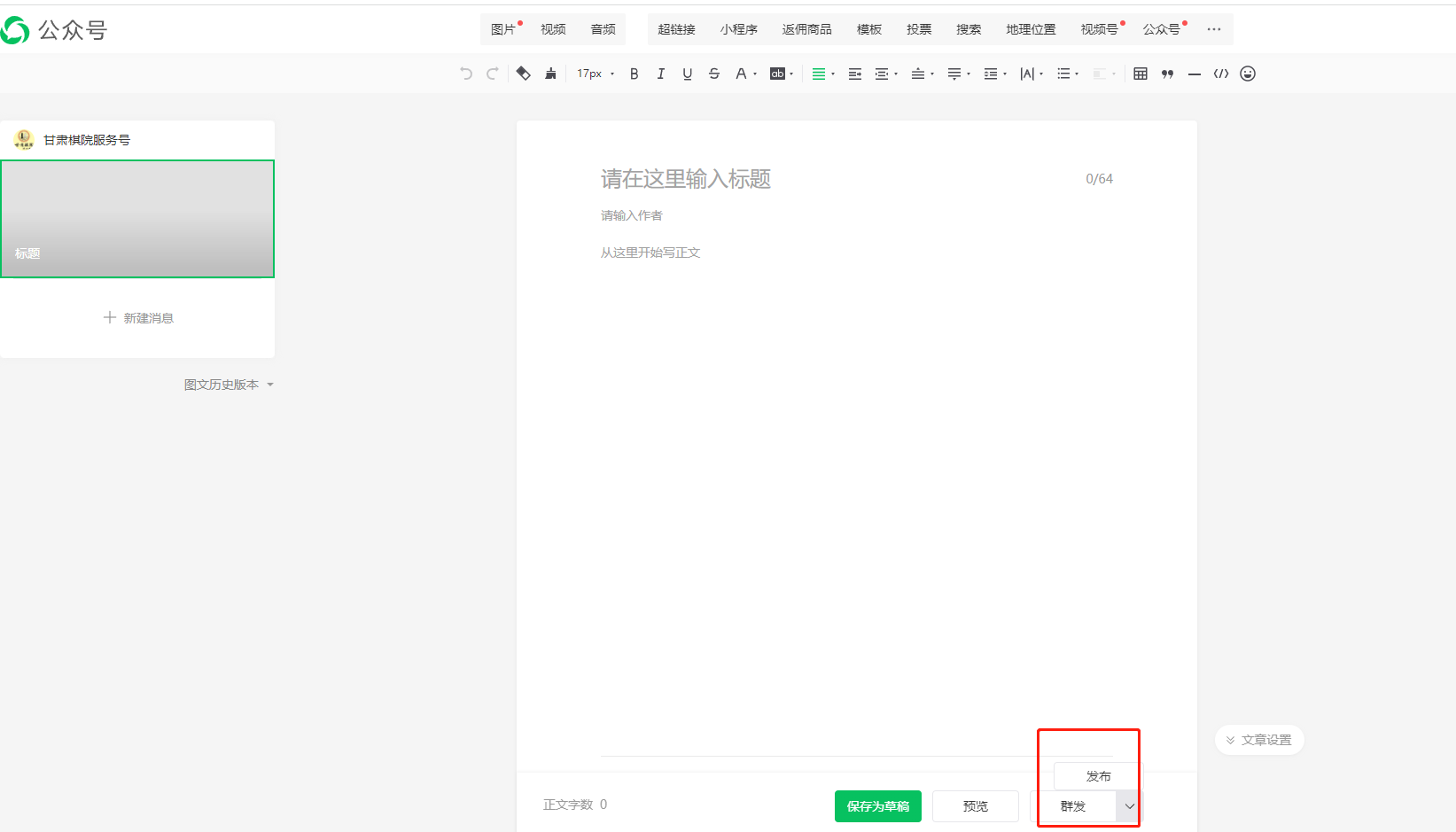Insert a blockquote with quote icon
Viewport: 1456px width, 832px height.
coord(1167,74)
